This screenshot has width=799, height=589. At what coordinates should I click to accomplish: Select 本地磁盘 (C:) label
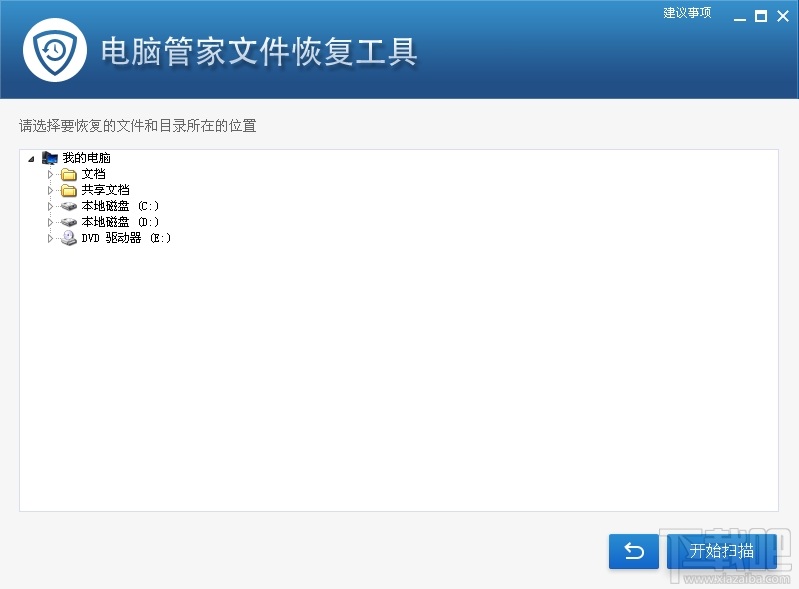pos(120,206)
